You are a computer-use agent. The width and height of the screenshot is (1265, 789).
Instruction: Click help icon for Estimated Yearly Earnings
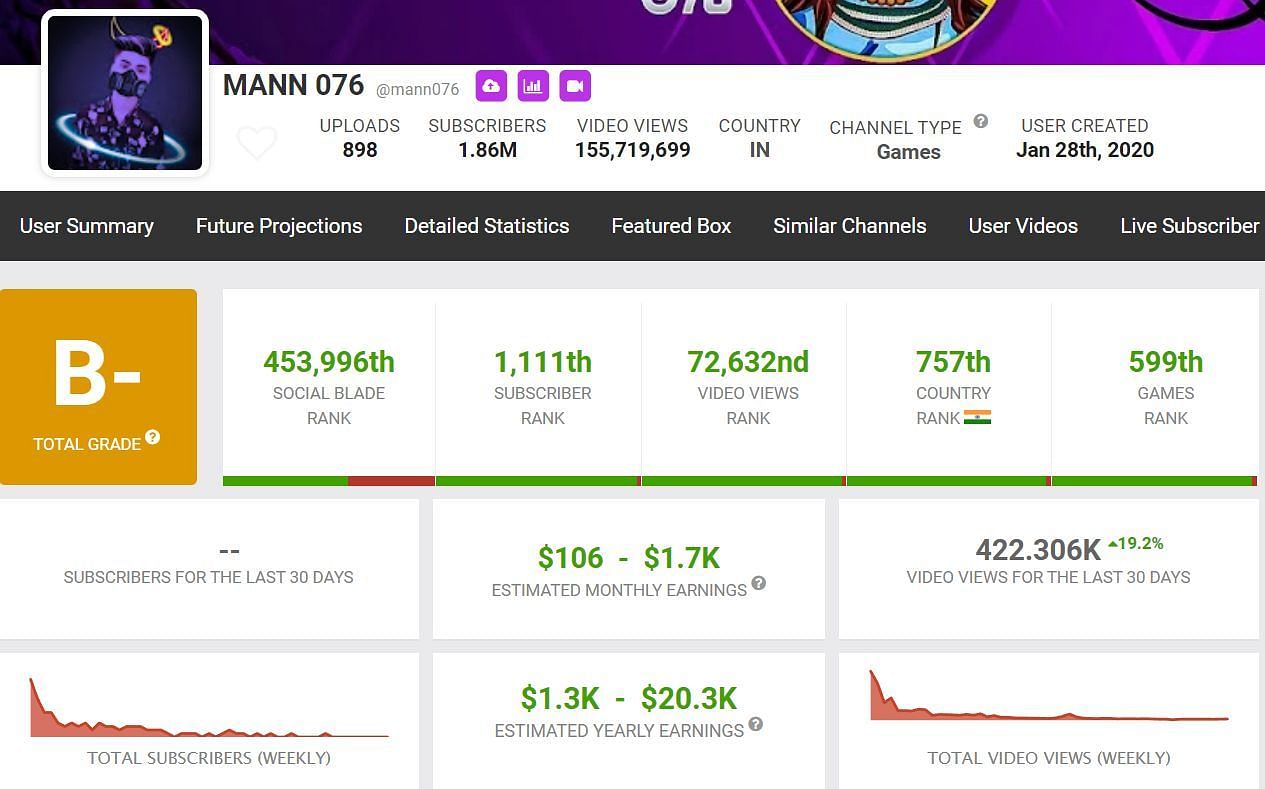coord(756,724)
